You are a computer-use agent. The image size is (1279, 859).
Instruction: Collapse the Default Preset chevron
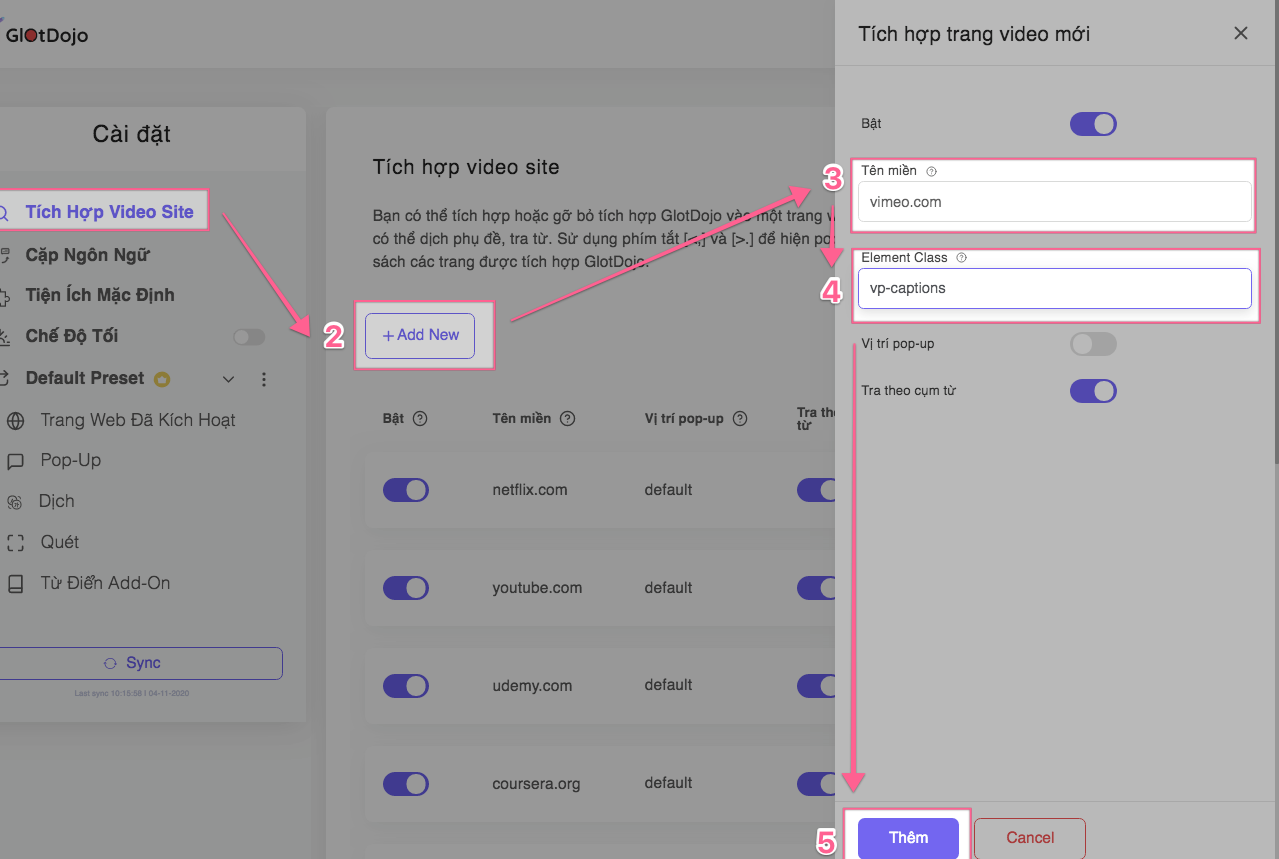(x=228, y=379)
